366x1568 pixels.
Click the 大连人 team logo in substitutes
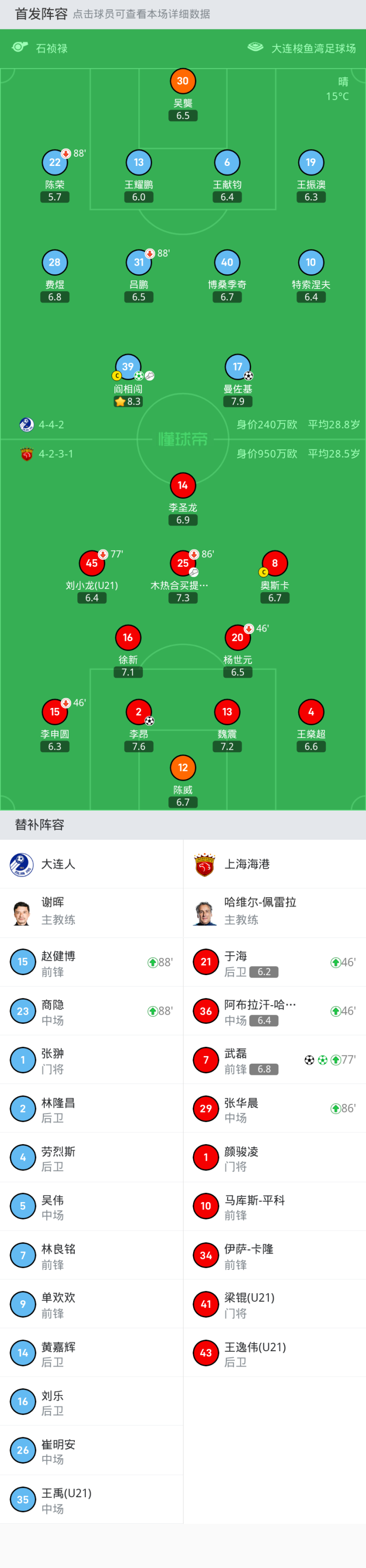[22, 864]
